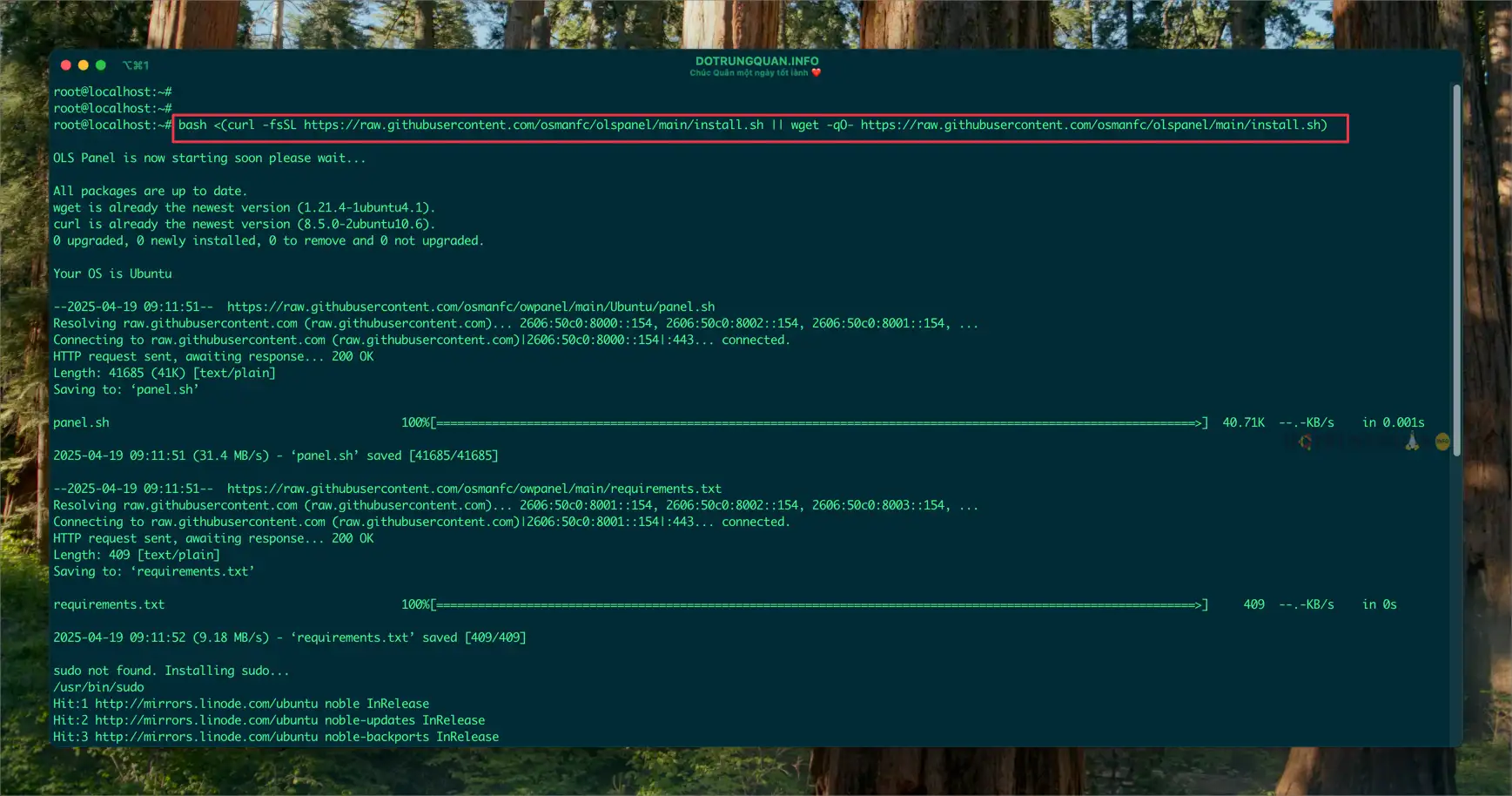Click 'All packages are up to date.' line
Viewport: 1512px width, 796px height.
click(151, 191)
